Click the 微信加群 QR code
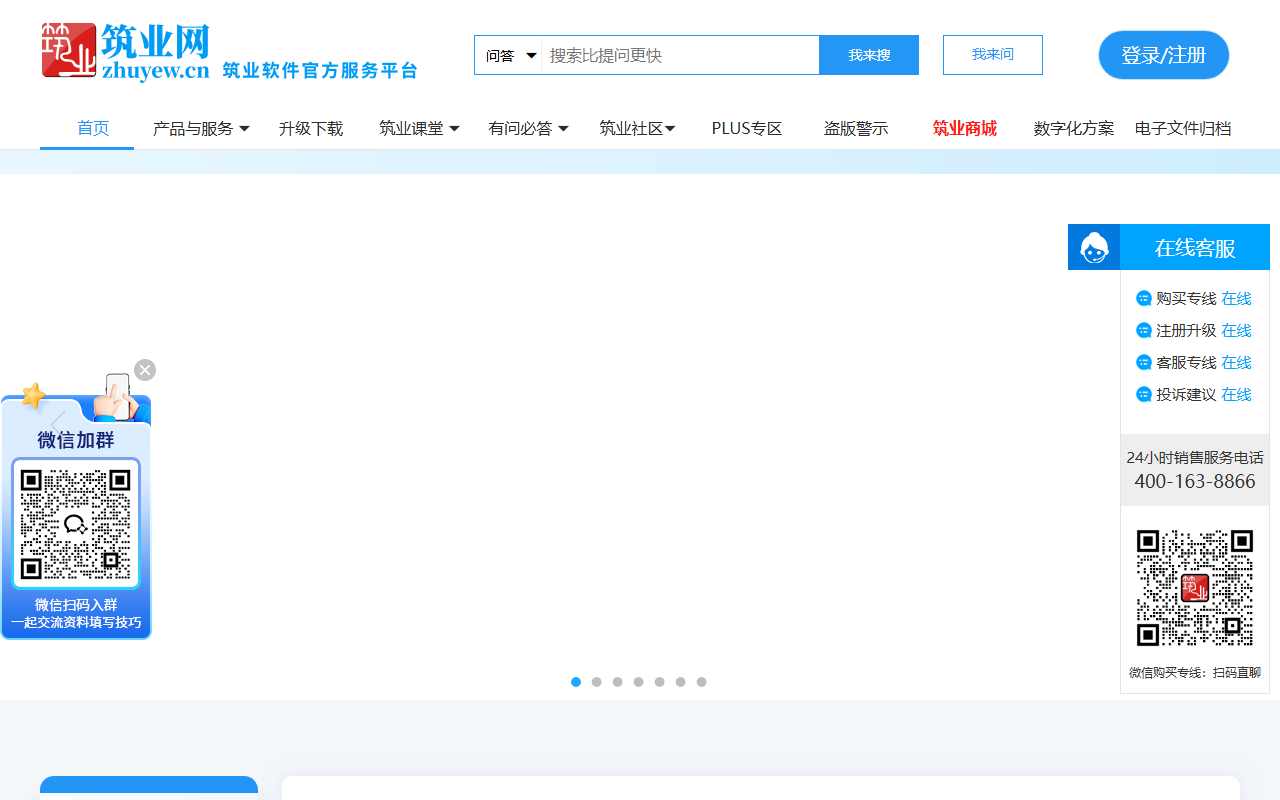 click(76, 524)
